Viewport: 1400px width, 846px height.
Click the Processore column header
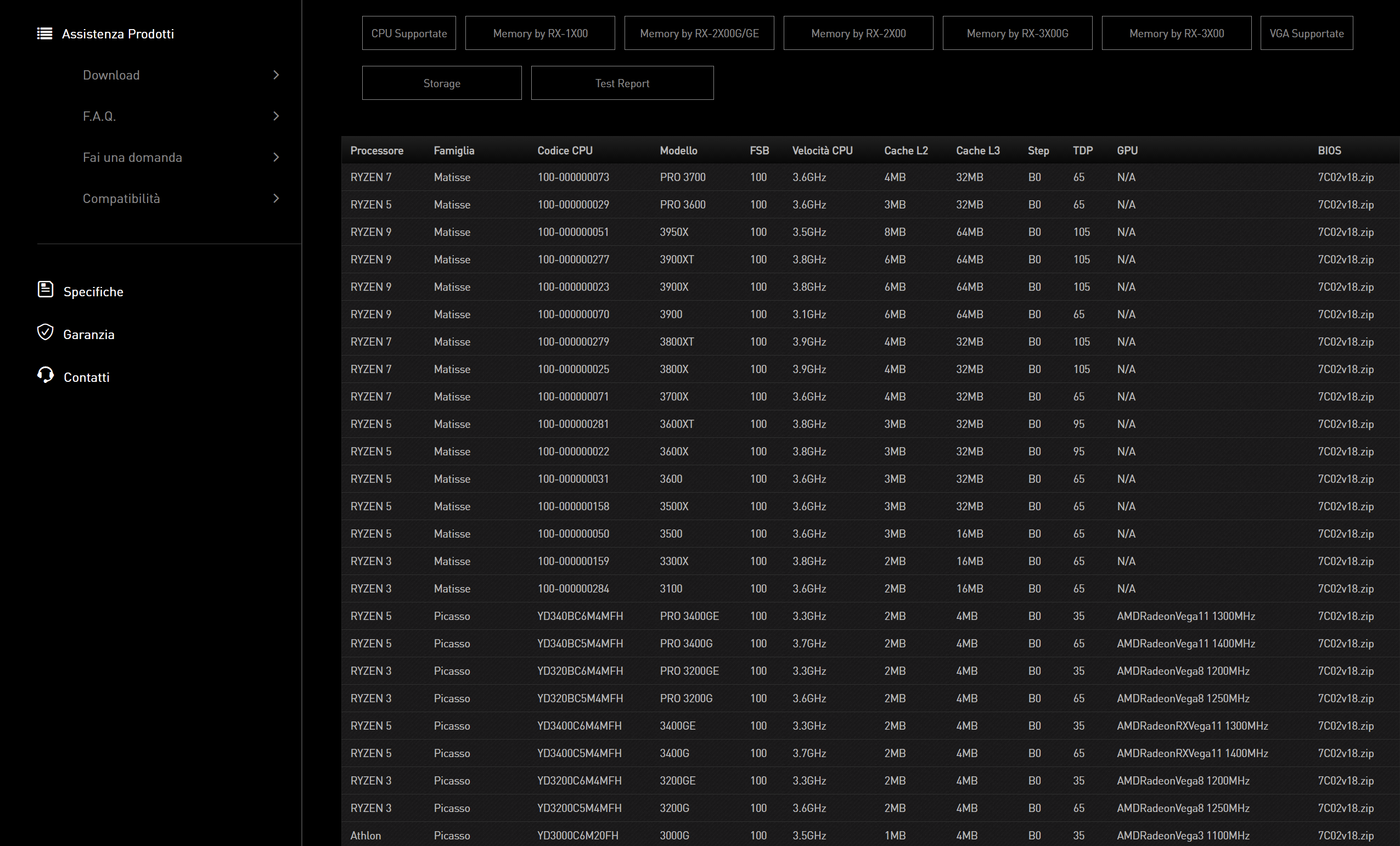[376, 150]
